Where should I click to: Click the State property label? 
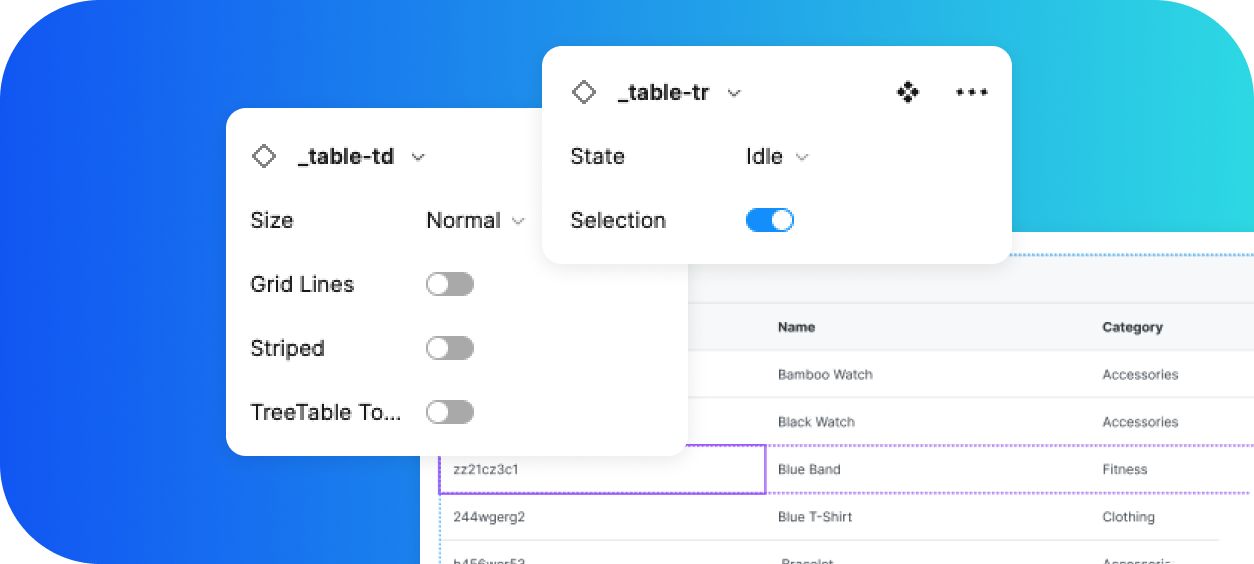point(597,157)
